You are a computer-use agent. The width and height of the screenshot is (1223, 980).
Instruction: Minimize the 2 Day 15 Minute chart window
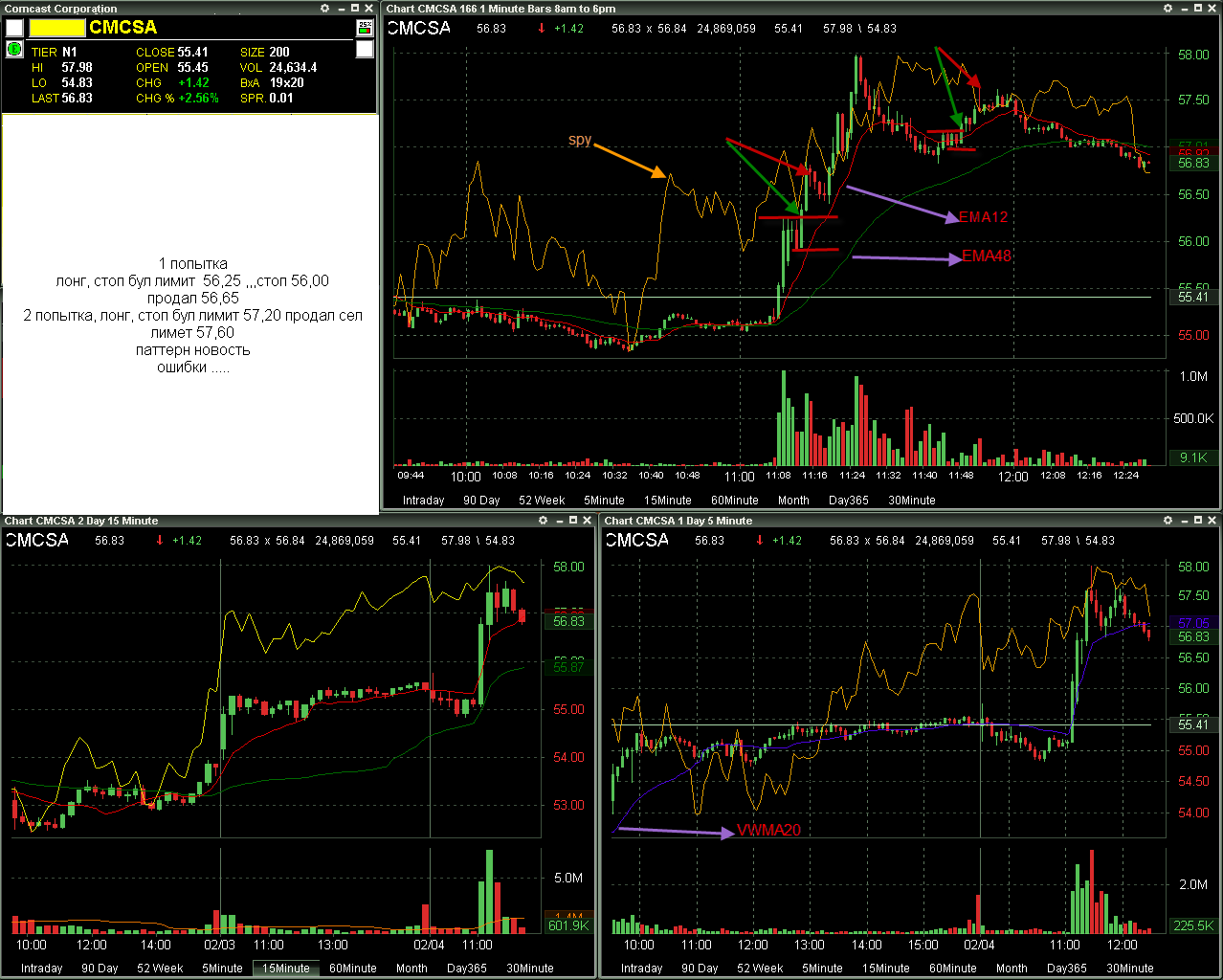click(x=559, y=521)
